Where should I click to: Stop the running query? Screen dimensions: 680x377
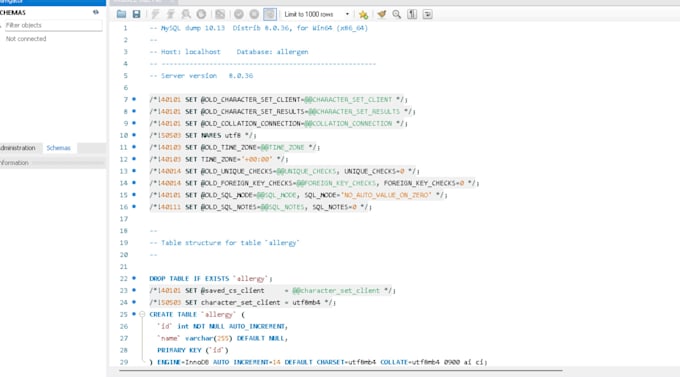tap(201, 14)
